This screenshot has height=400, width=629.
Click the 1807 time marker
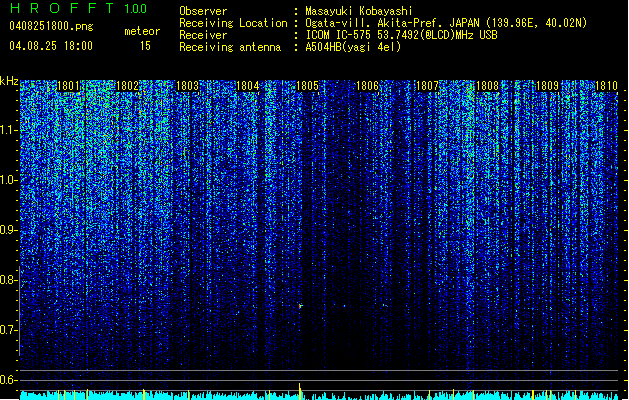pyautogui.click(x=428, y=86)
